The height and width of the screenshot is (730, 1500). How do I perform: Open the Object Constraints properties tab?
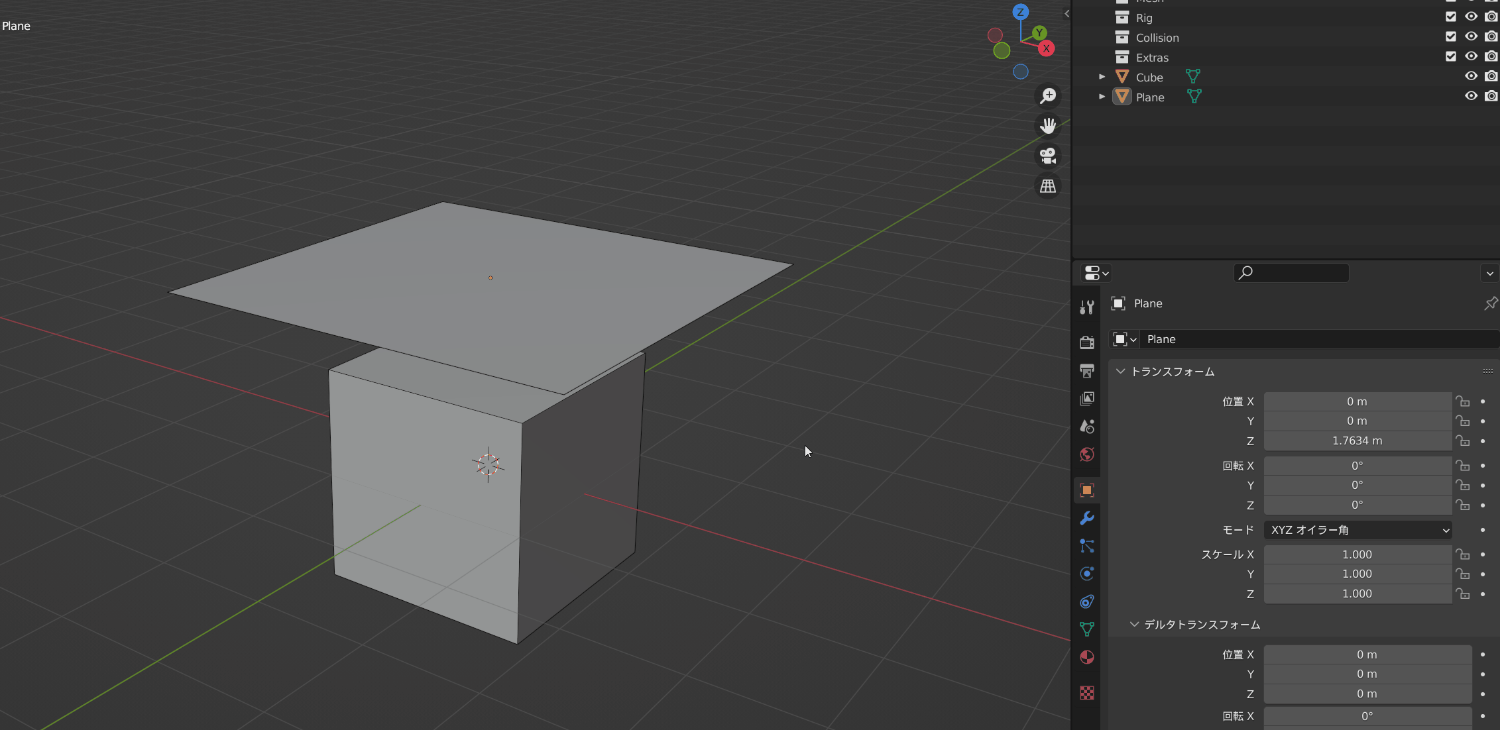[1087, 602]
